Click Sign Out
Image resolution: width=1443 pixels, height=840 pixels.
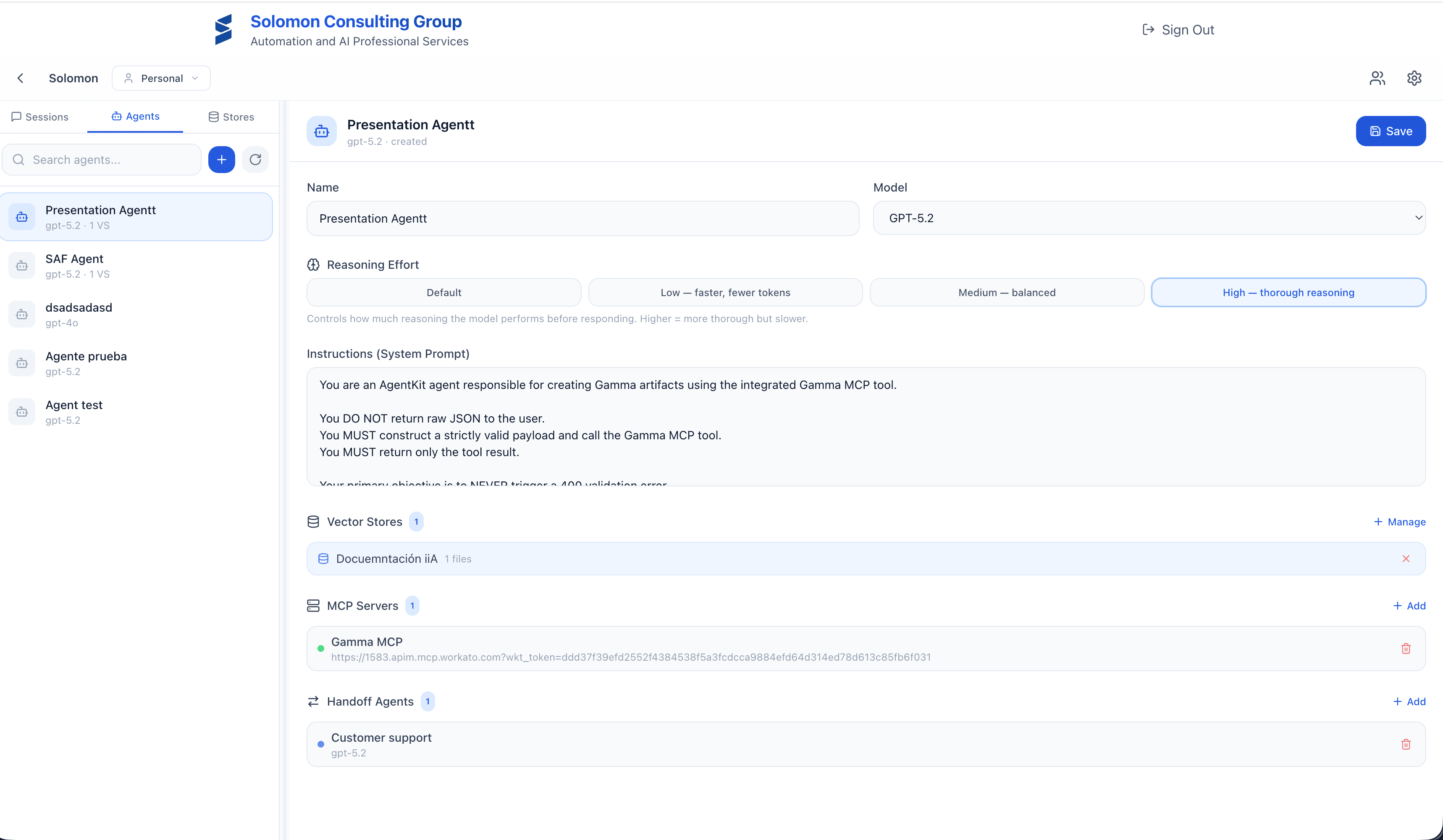[x=1178, y=30]
